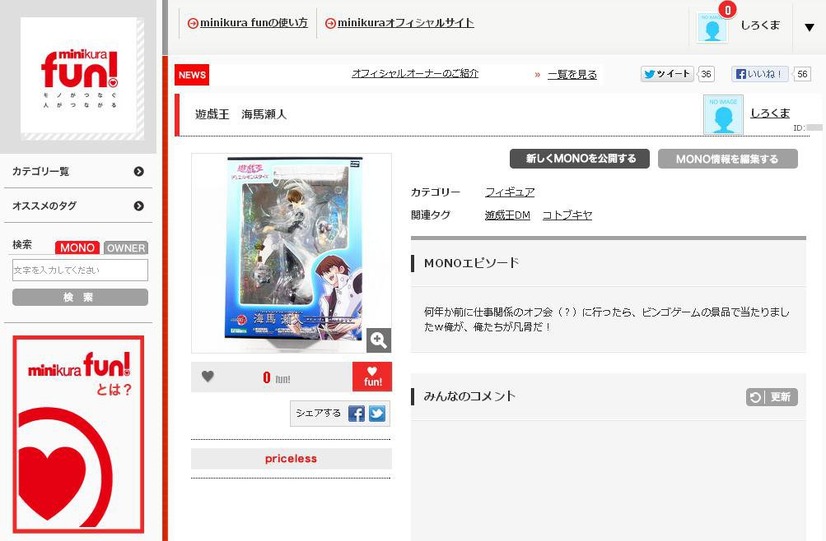Click the MONOエピソード heading

click(x=471, y=263)
